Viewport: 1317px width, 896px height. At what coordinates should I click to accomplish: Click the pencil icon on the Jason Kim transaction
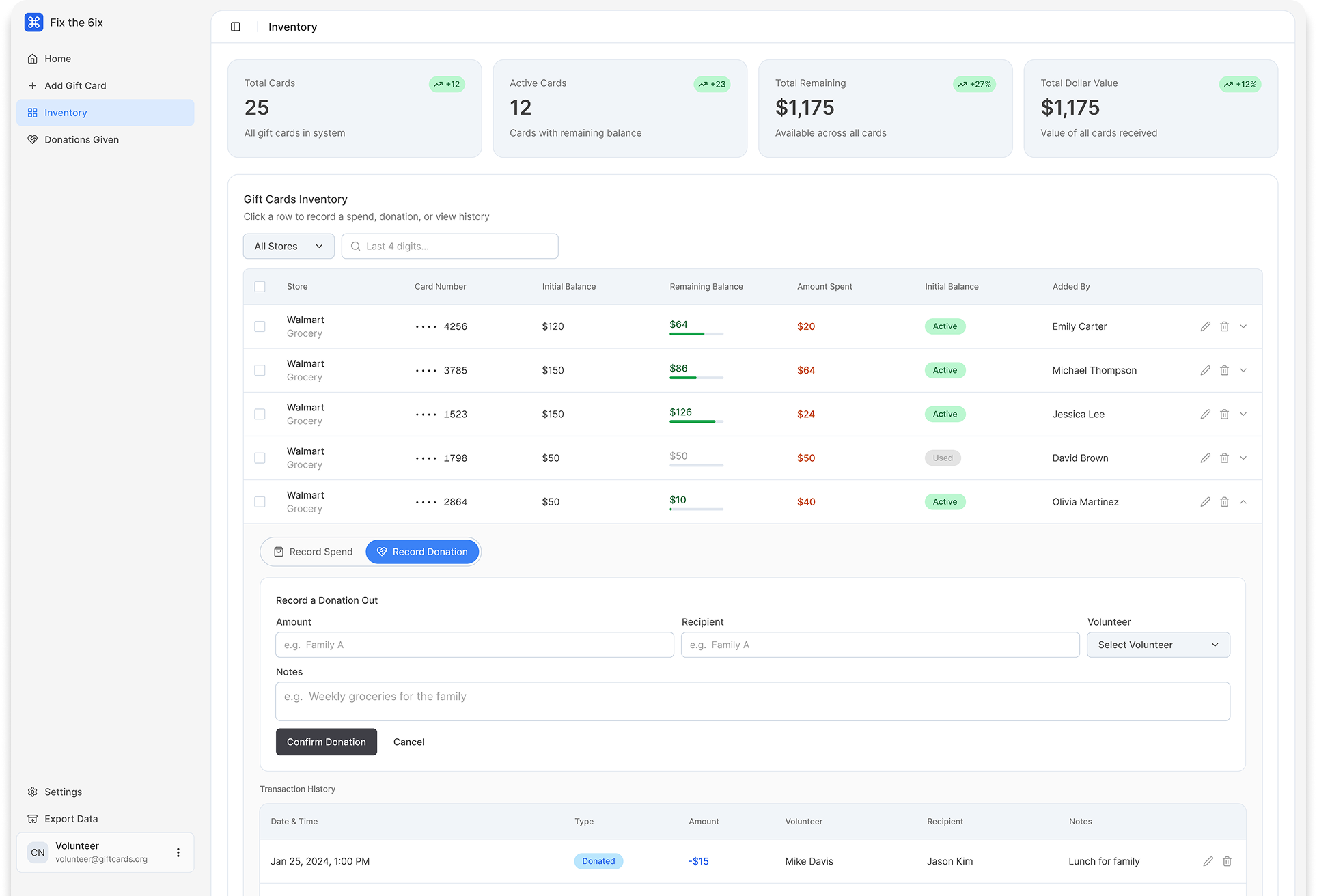coord(1208,861)
